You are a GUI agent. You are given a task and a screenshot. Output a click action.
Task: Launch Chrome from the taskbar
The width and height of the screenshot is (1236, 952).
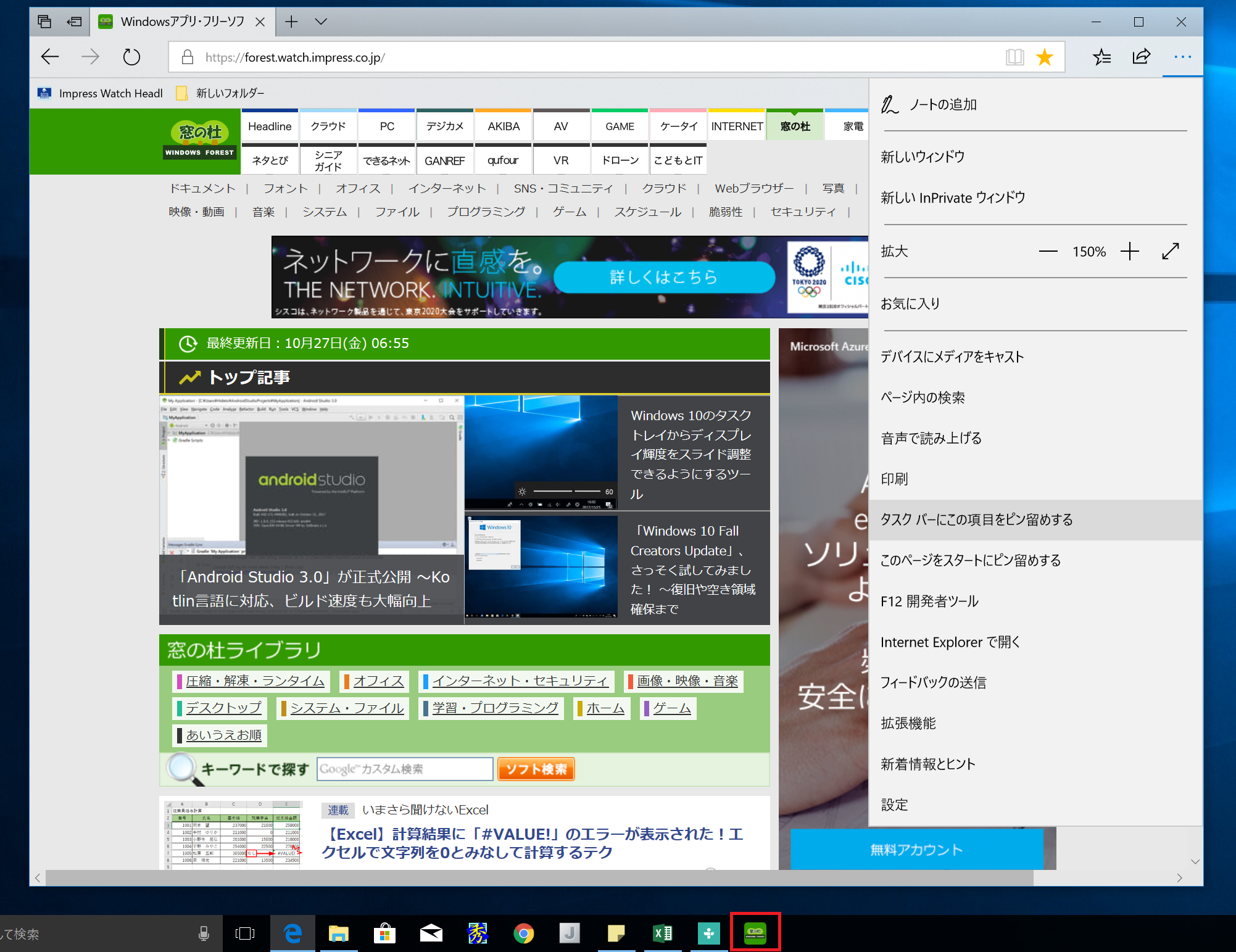523,933
